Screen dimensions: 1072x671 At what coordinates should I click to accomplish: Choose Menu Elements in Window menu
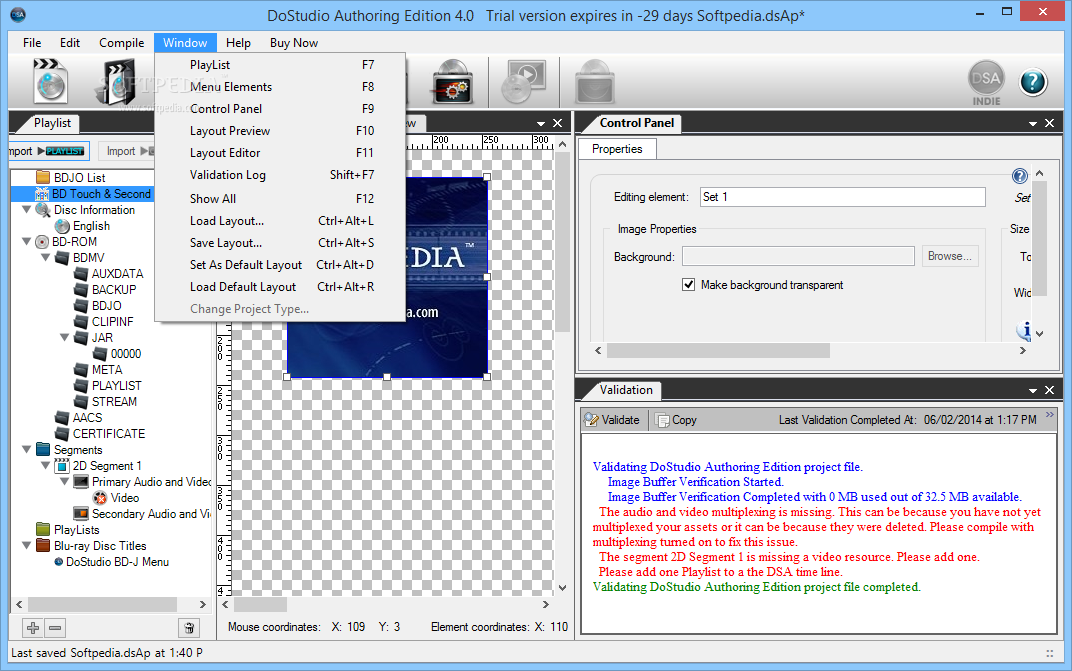tap(280, 87)
